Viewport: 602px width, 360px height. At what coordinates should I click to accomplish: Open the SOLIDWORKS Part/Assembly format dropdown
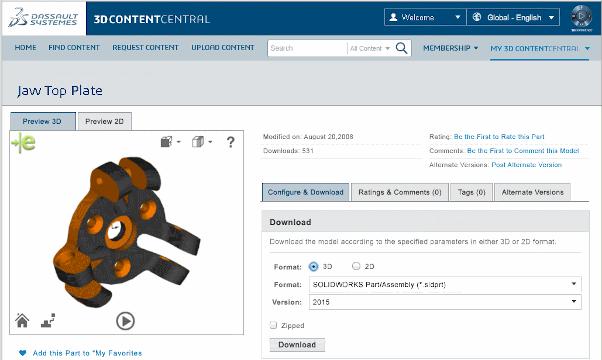[445, 285]
